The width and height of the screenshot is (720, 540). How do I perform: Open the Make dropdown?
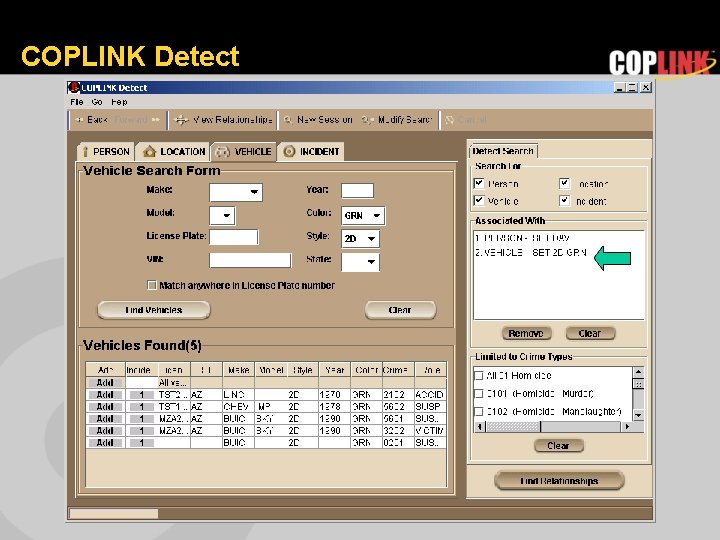click(236, 192)
